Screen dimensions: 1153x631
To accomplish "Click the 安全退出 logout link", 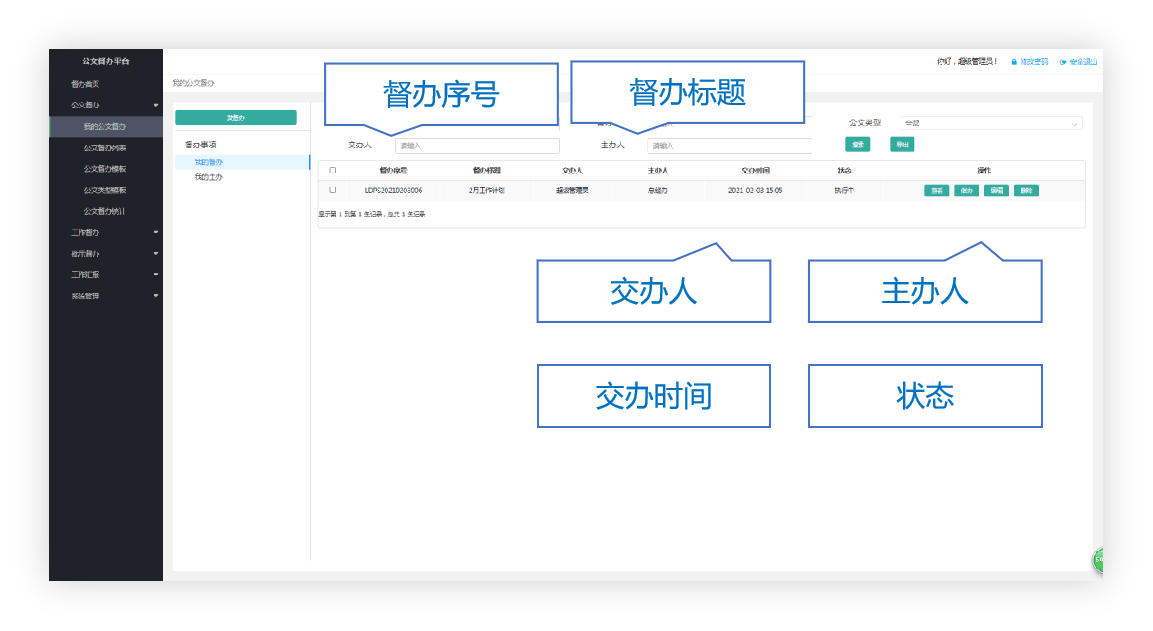I will pos(1084,61).
